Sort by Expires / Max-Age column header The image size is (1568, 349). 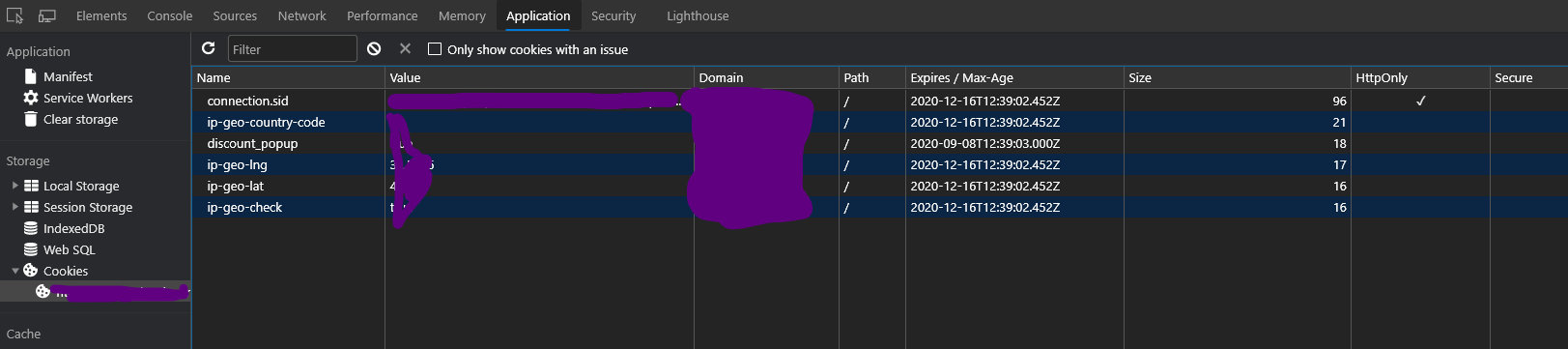coord(1015,77)
